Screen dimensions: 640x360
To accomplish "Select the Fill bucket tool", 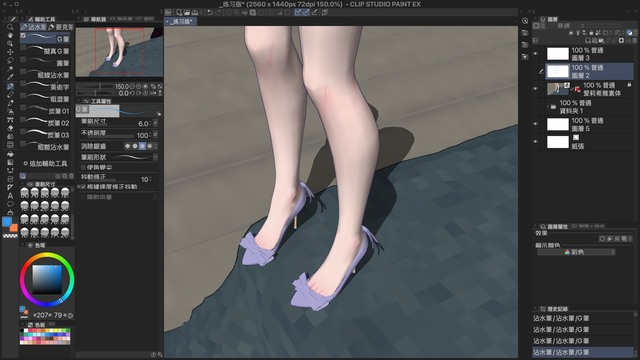I will [x=10, y=154].
